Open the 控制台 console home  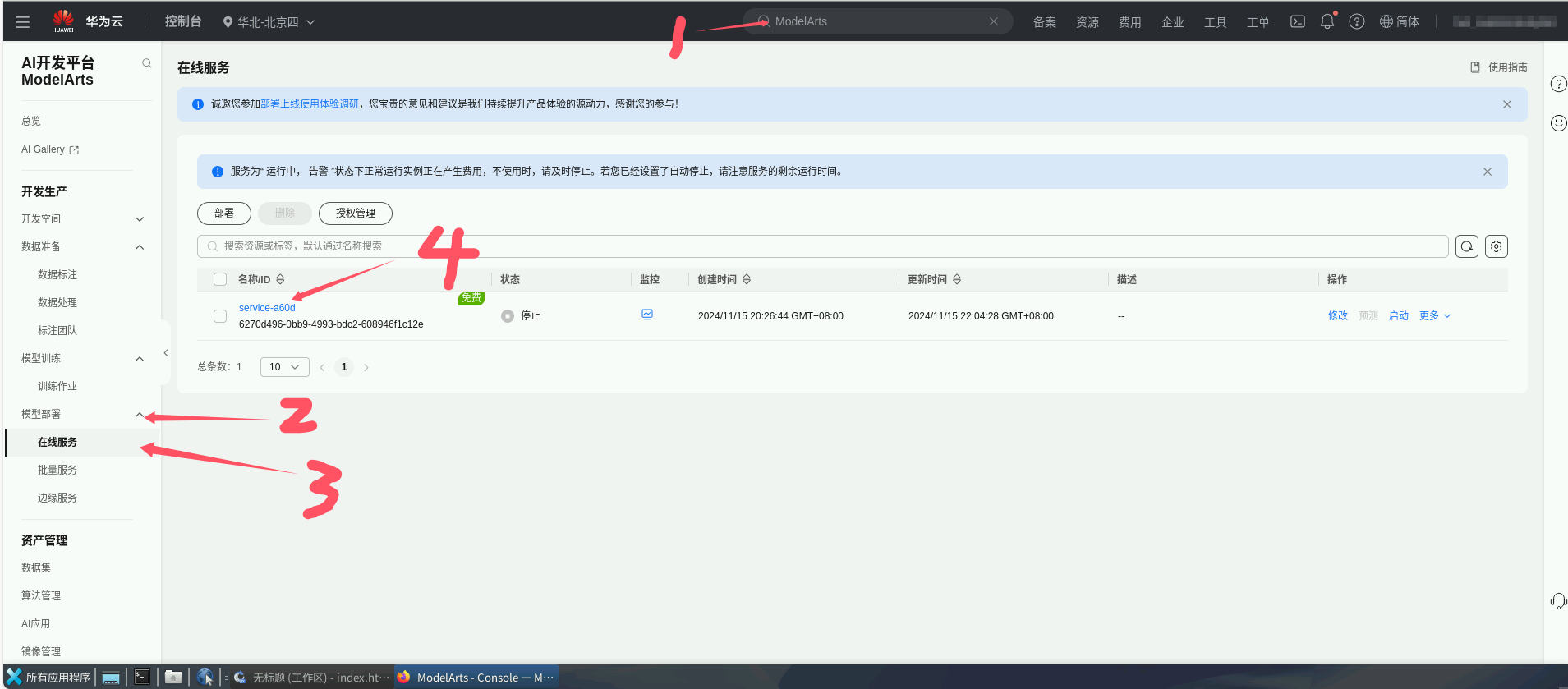(183, 21)
